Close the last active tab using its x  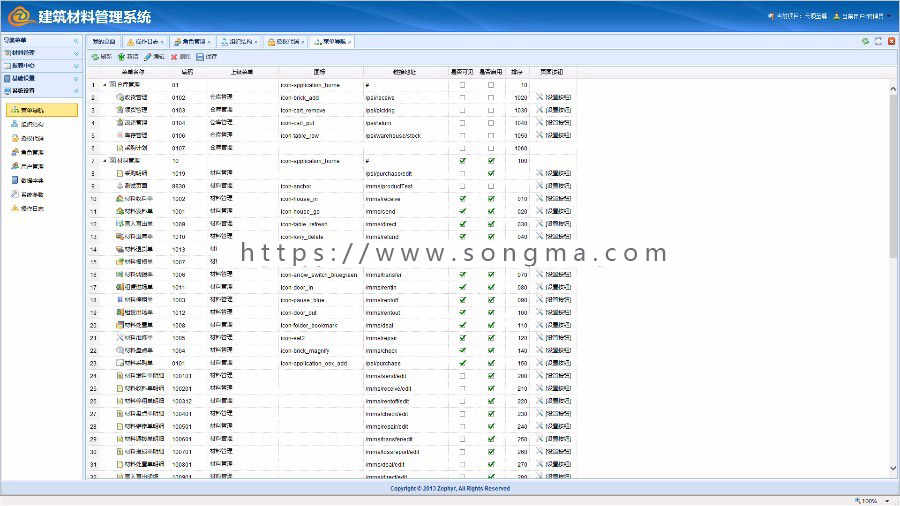point(349,42)
